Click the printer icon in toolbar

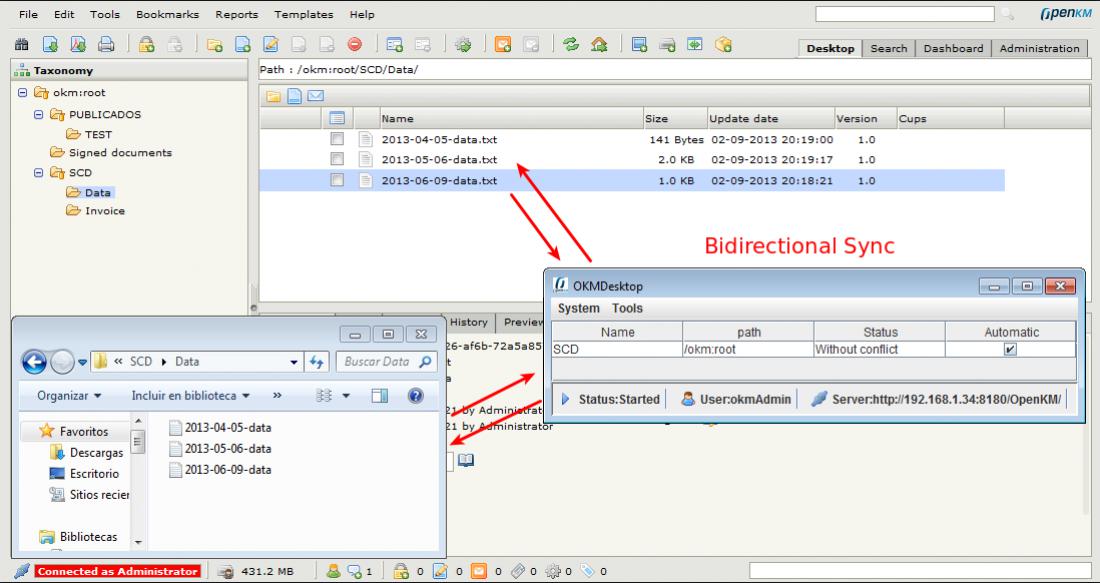pos(107,46)
